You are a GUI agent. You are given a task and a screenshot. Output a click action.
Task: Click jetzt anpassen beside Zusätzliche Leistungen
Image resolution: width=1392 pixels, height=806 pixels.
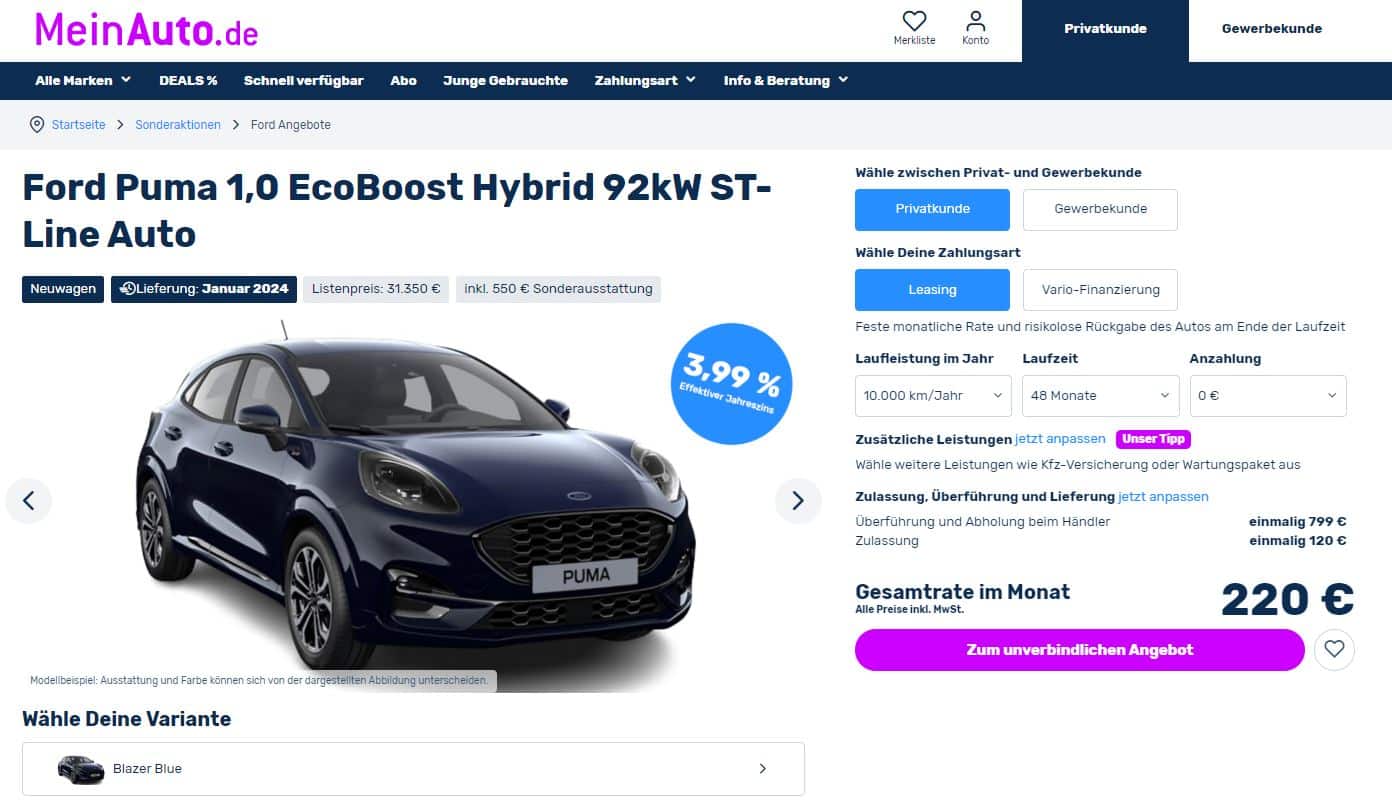(1060, 439)
